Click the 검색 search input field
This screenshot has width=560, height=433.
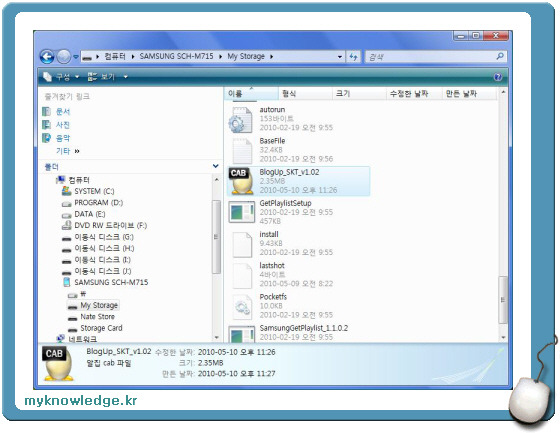click(x=430, y=56)
